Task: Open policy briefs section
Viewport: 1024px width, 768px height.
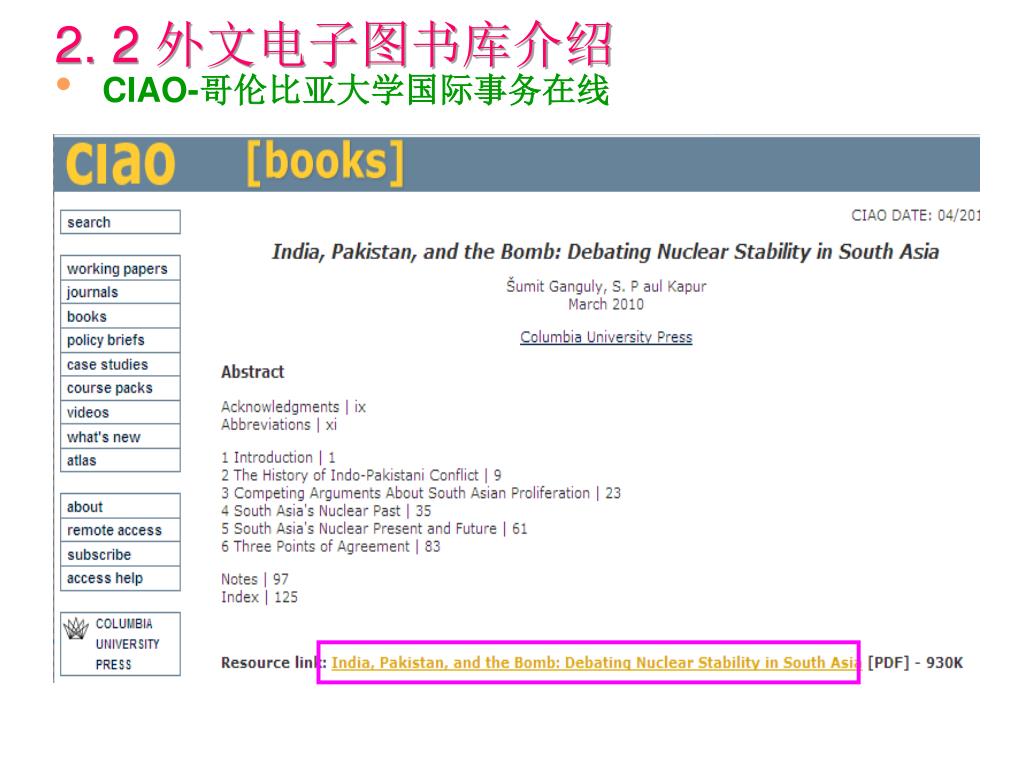Action: [x=120, y=340]
